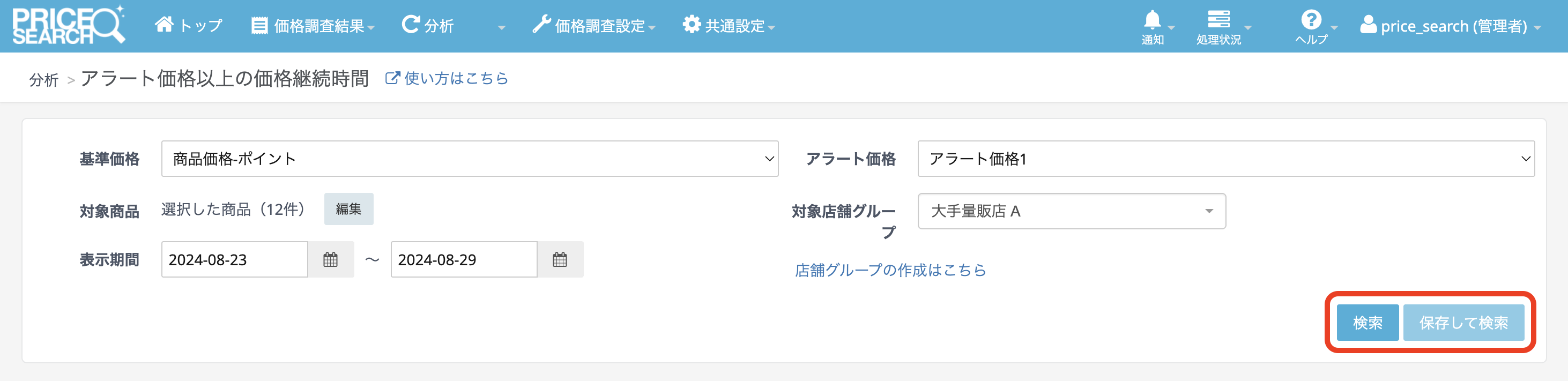Click the ヘルプ question mark icon
This screenshot has width=1568, height=381.
point(1311,20)
